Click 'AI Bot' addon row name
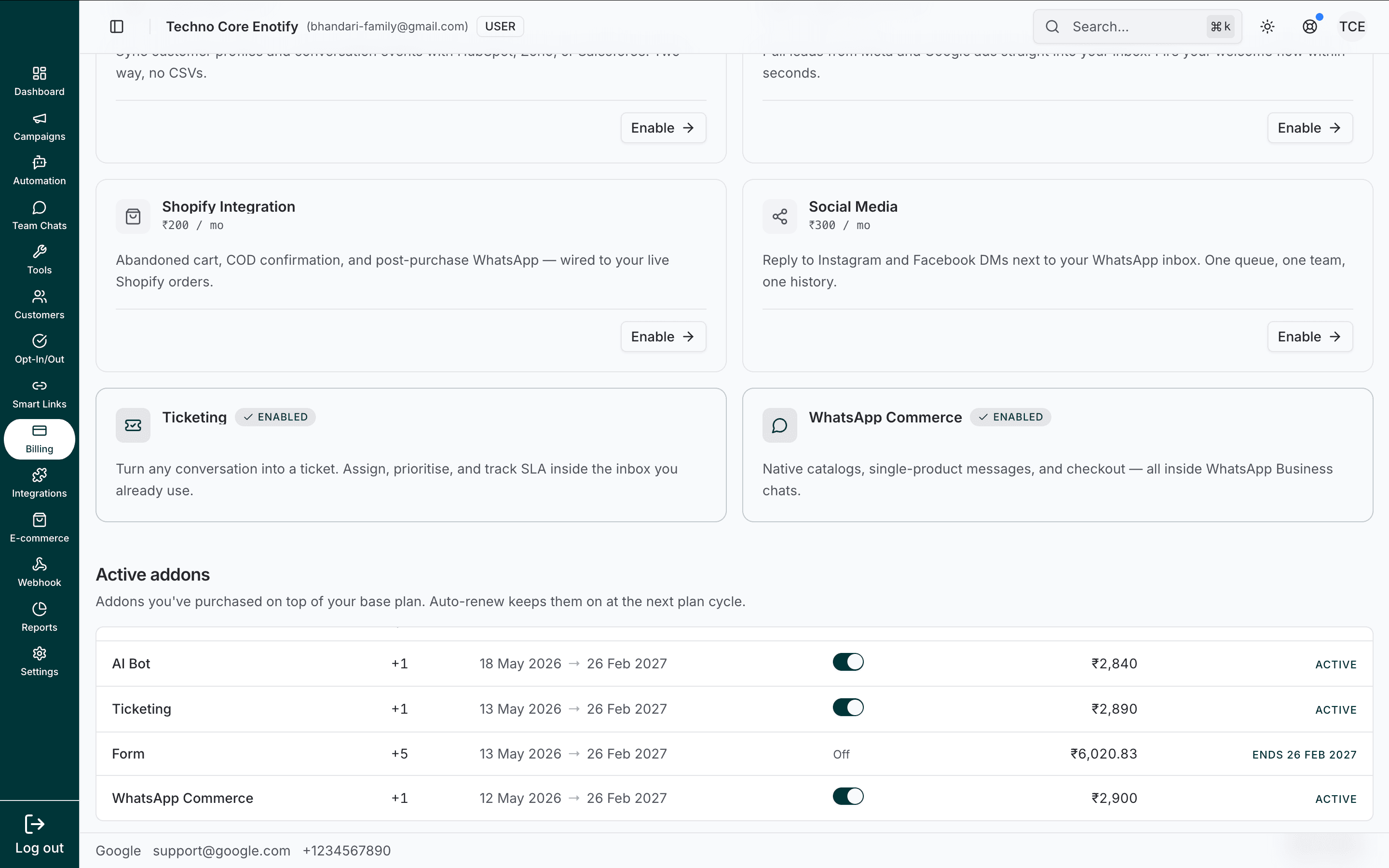1389x868 pixels. 131,664
